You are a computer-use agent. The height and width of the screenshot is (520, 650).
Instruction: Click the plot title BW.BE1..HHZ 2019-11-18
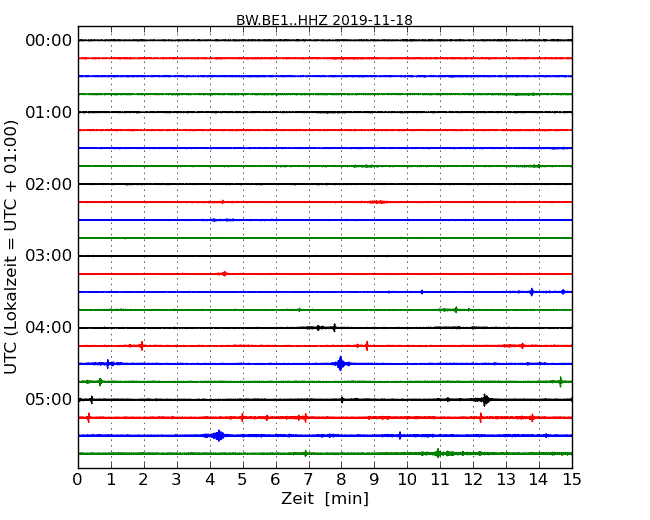324,20
